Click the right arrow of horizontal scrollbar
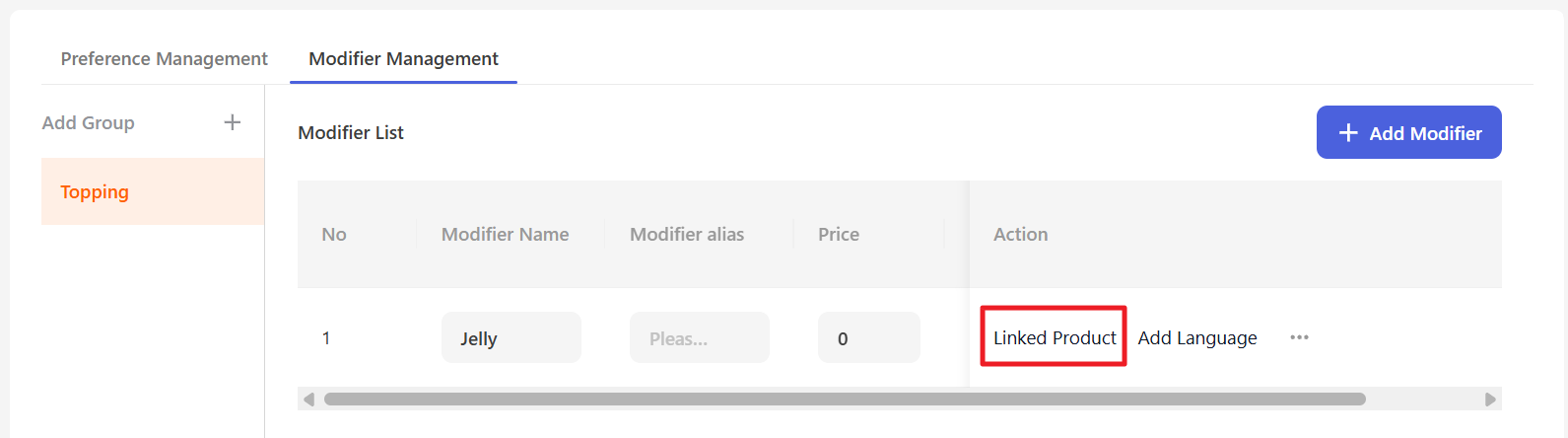This screenshot has width=1568, height=438. (1490, 400)
